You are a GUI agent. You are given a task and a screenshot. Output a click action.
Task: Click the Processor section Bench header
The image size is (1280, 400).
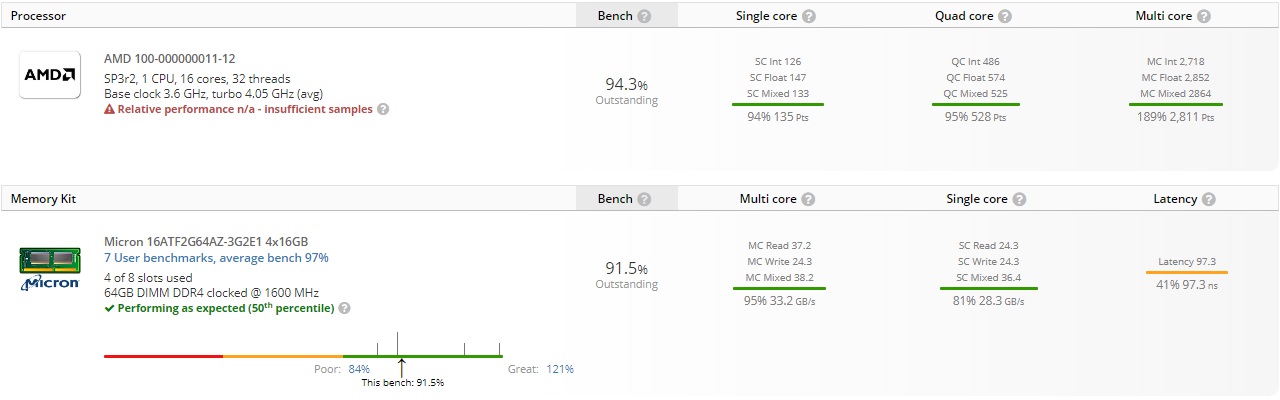click(x=614, y=17)
